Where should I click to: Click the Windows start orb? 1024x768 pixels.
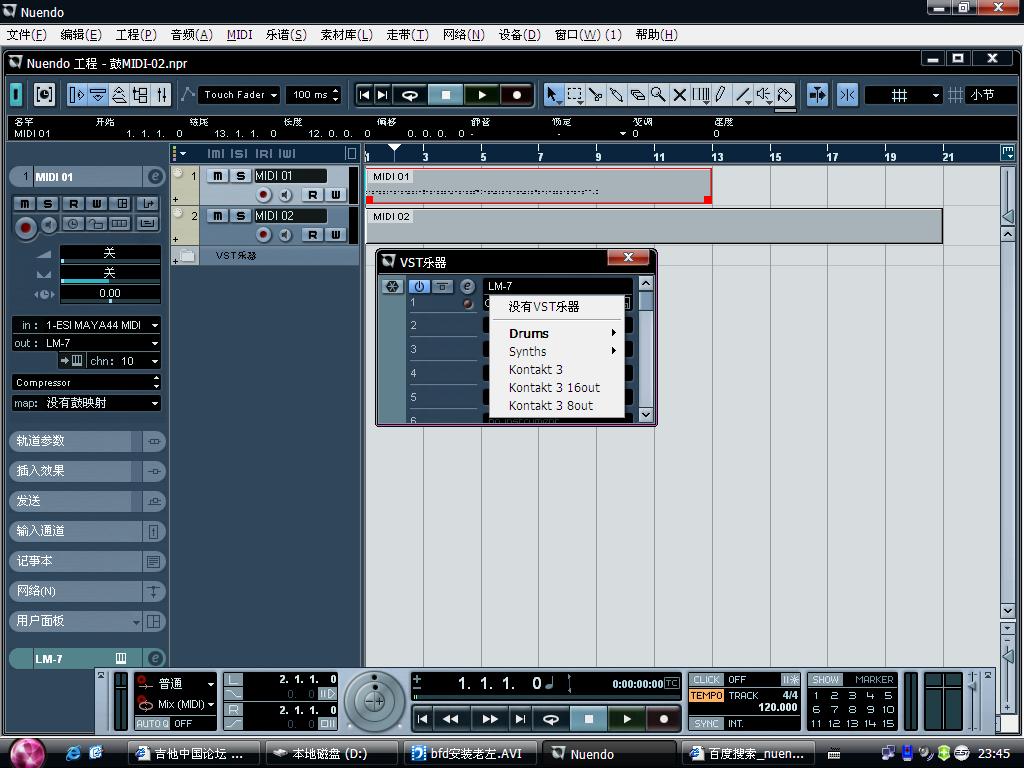[27, 753]
